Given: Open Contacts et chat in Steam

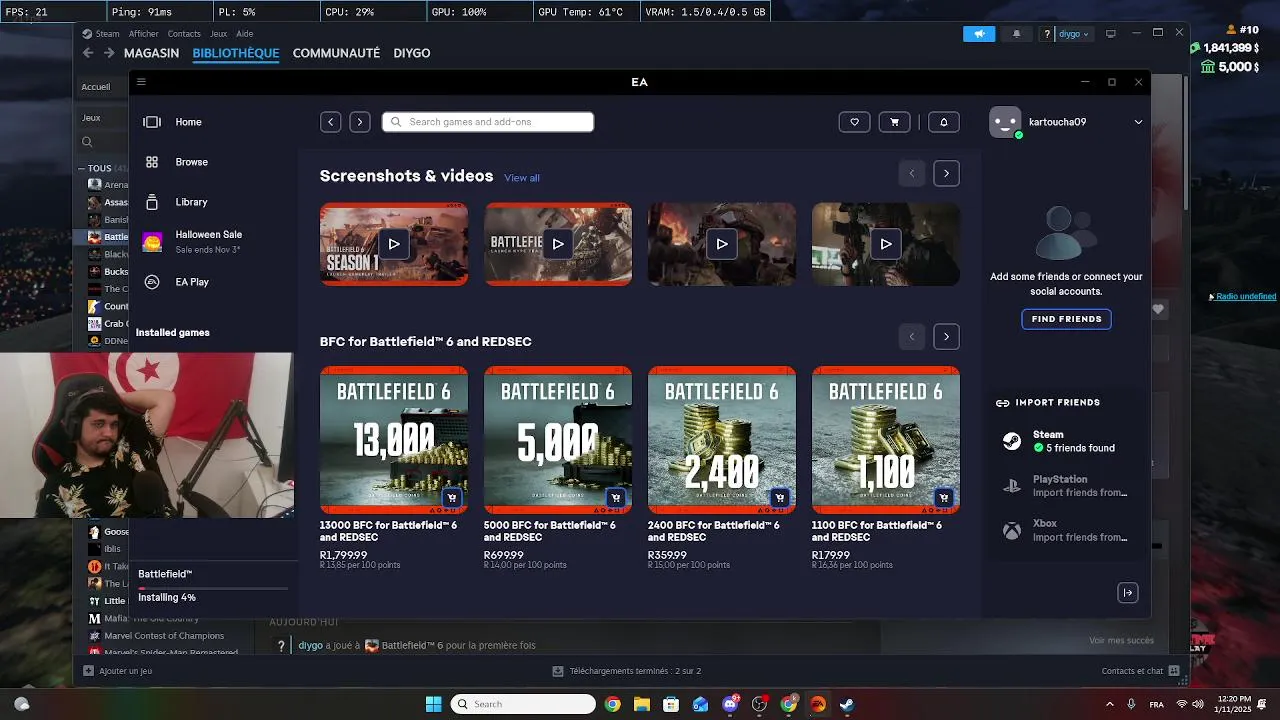Looking at the screenshot, I should point(1140,671).
